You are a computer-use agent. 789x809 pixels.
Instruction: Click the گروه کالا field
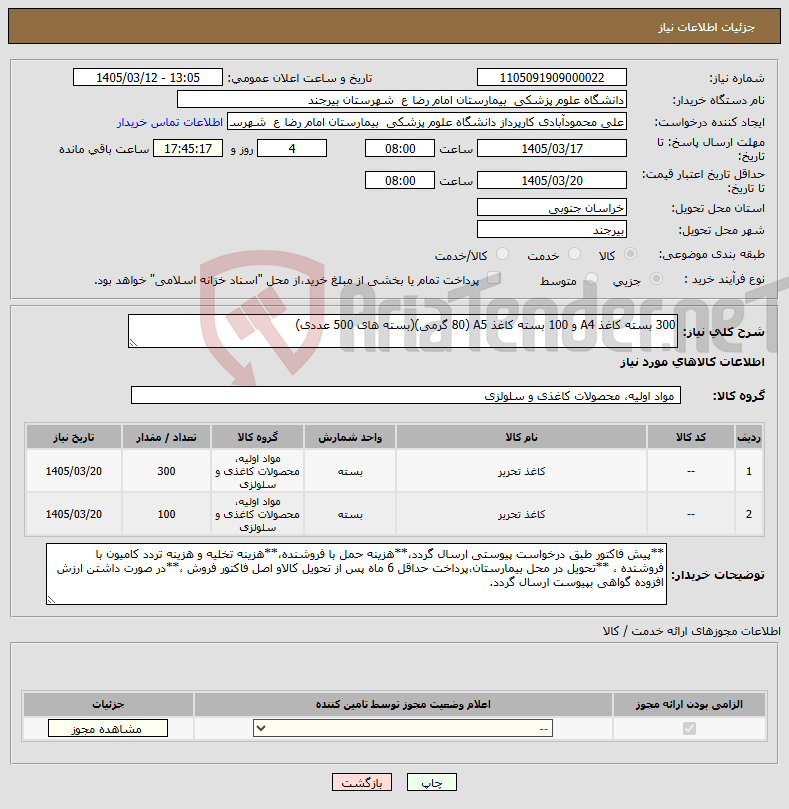[x=406, y=395]
